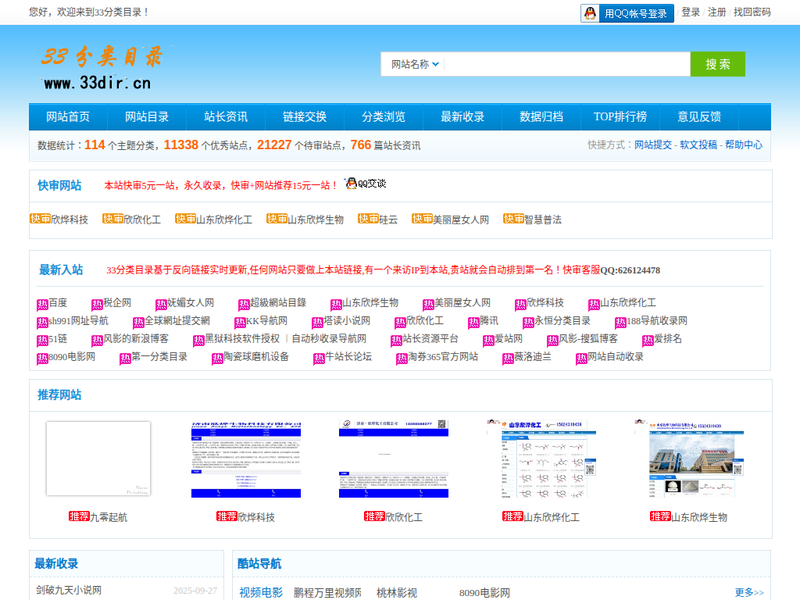Switch to the TOP排行榜 menu item
800x600 pixels.
click(620, 117)
